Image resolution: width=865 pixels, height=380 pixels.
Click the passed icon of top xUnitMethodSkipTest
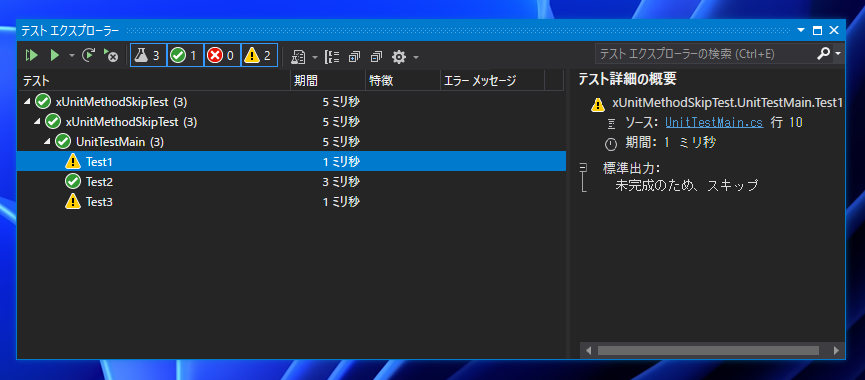point(42,101)
